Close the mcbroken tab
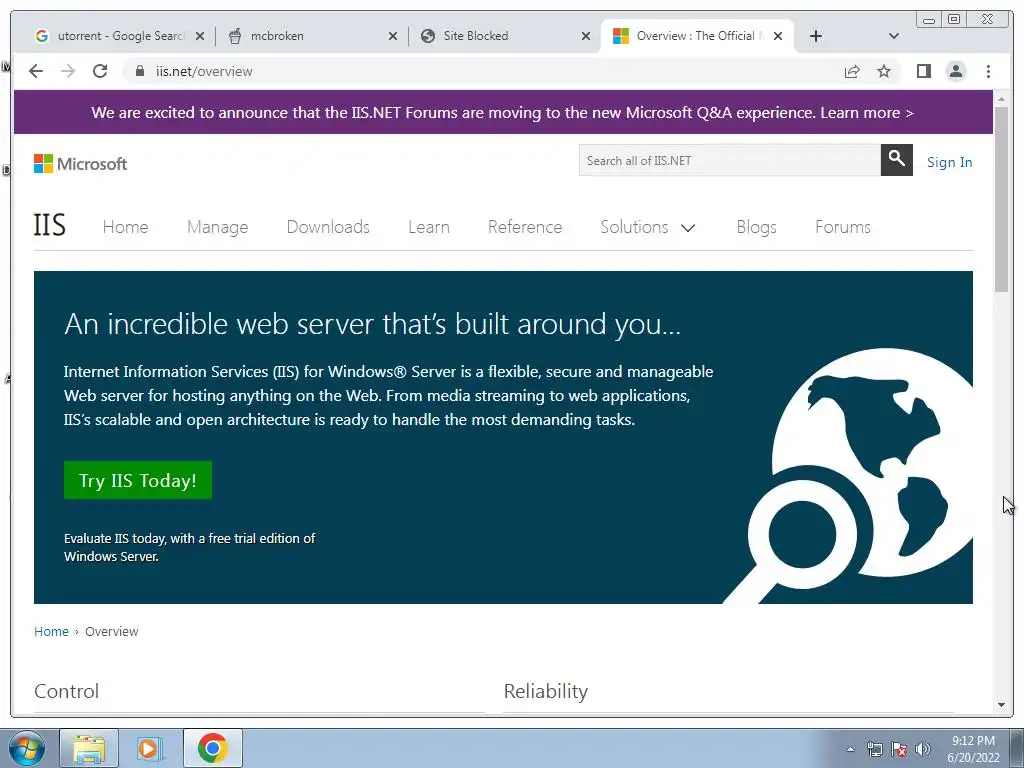 (392, 36)
